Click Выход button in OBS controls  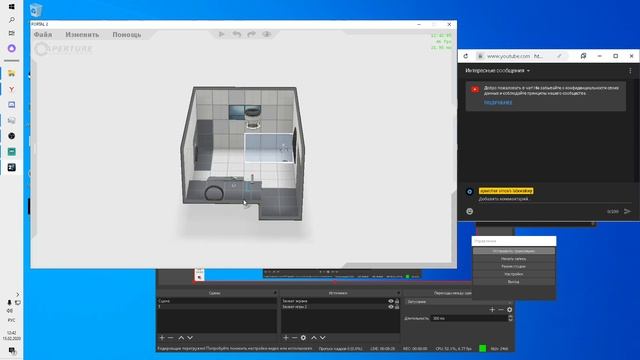(513, 282)
